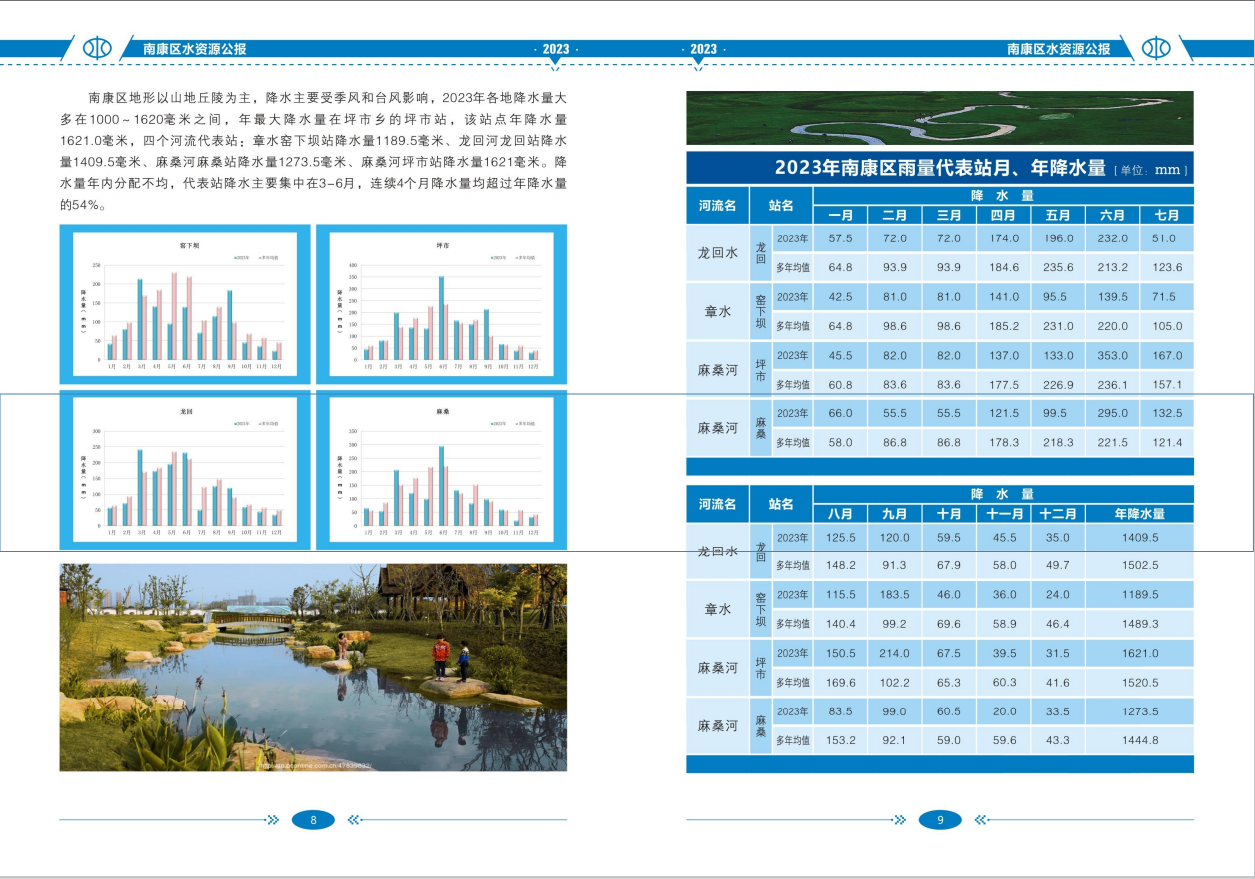Image resolution: width=1255 pixels, height=879 pixels.
Task: Click the 南康区水资源公报 title on the left page
Action: tap(195, 48)
